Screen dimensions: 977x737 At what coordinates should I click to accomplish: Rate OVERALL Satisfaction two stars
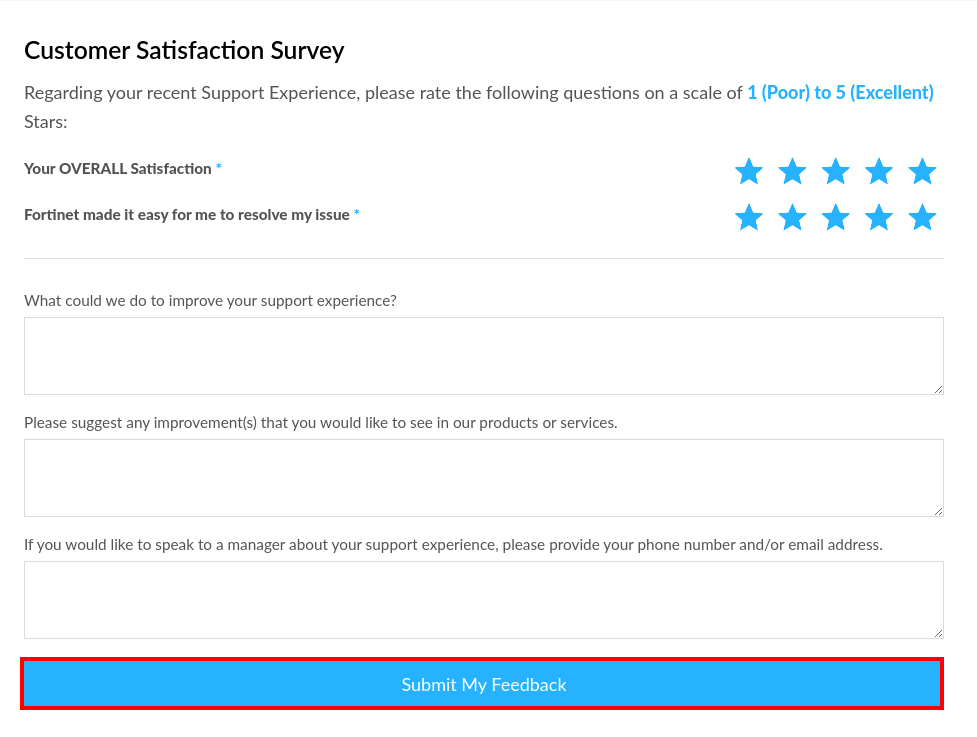[792, 171]
